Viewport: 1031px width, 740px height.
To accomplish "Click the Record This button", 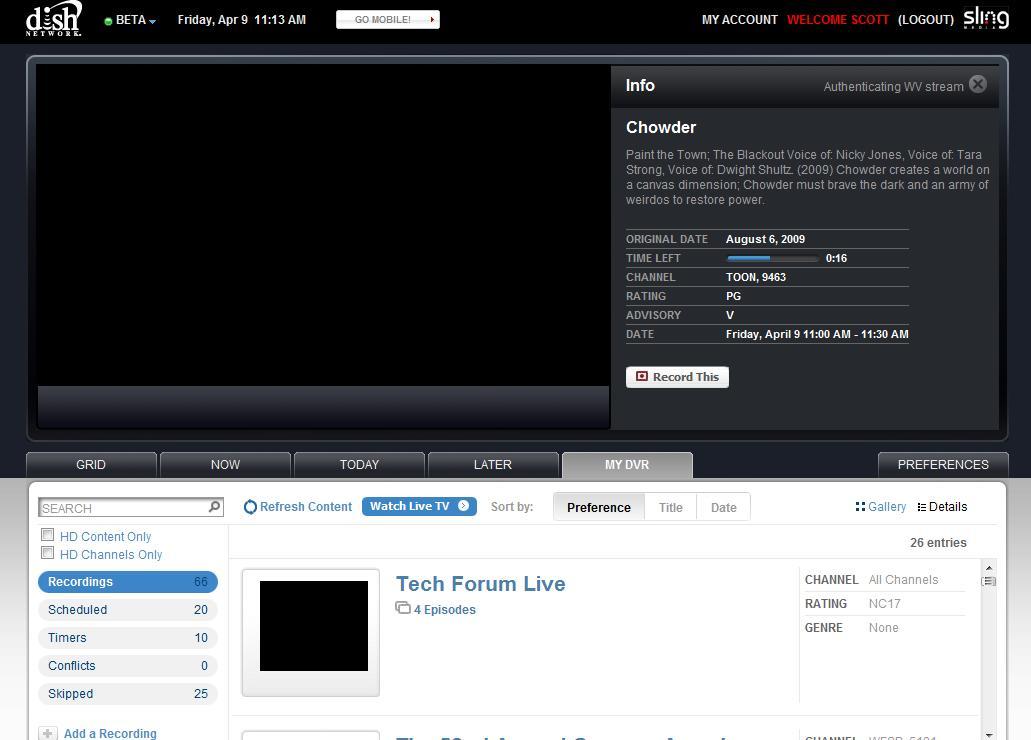I will (677, 377).
